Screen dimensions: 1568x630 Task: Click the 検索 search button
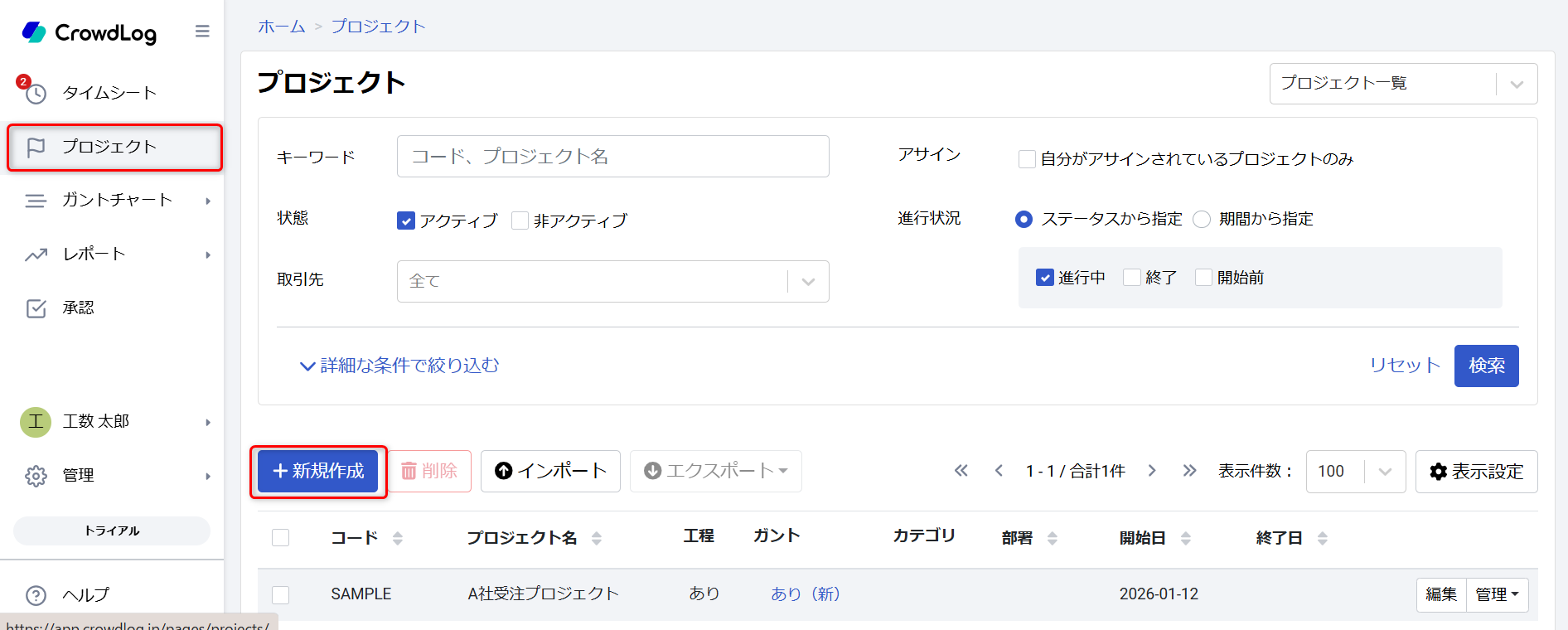(x=1486, y=366)
